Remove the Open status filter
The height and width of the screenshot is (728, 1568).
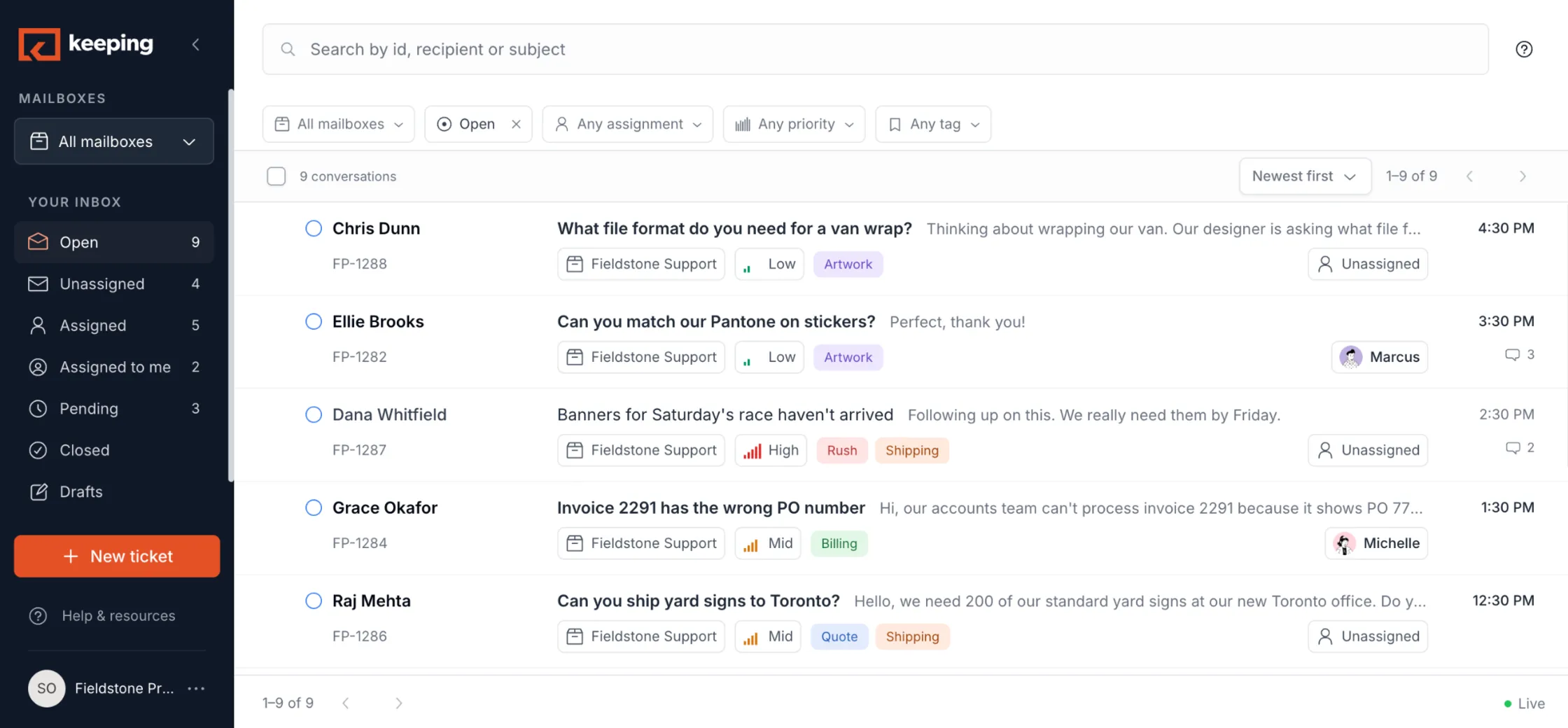pyautogui.click(x=516, y=124)
